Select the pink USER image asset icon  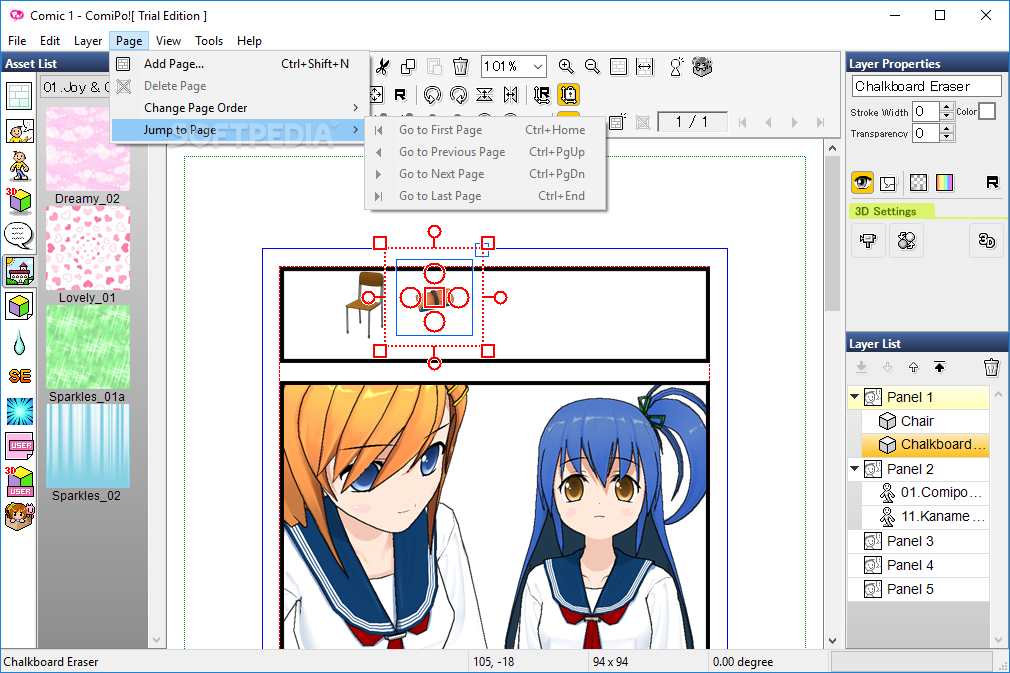[19, 446]
